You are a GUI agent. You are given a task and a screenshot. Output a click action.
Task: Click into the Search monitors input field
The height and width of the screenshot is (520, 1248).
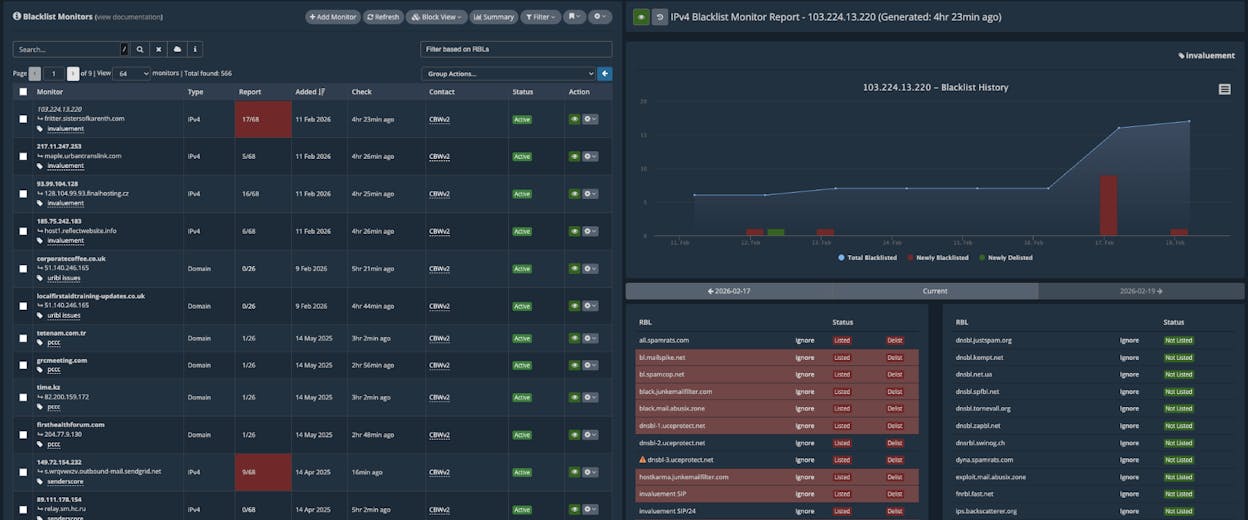tap(67, 49)
